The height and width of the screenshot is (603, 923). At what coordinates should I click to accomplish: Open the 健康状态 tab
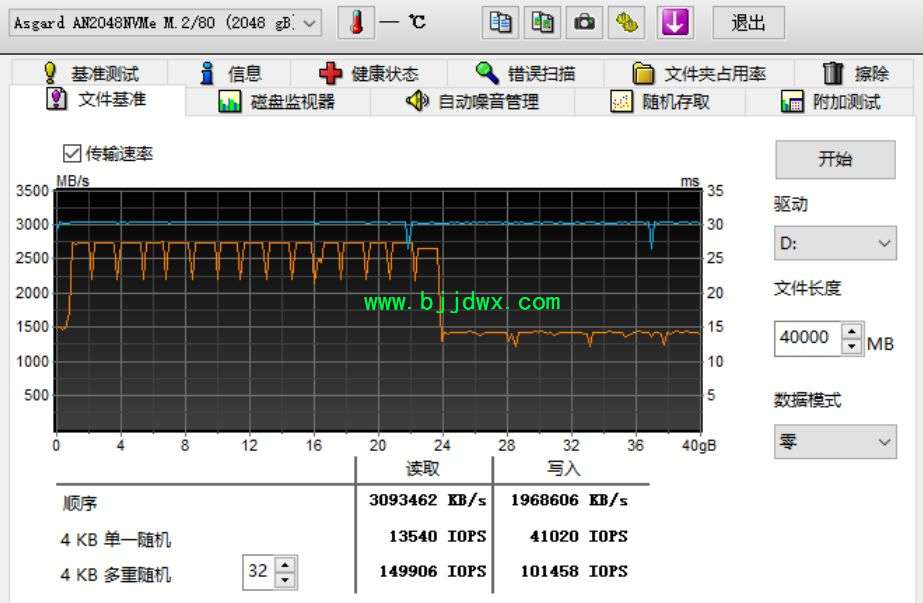368,74
